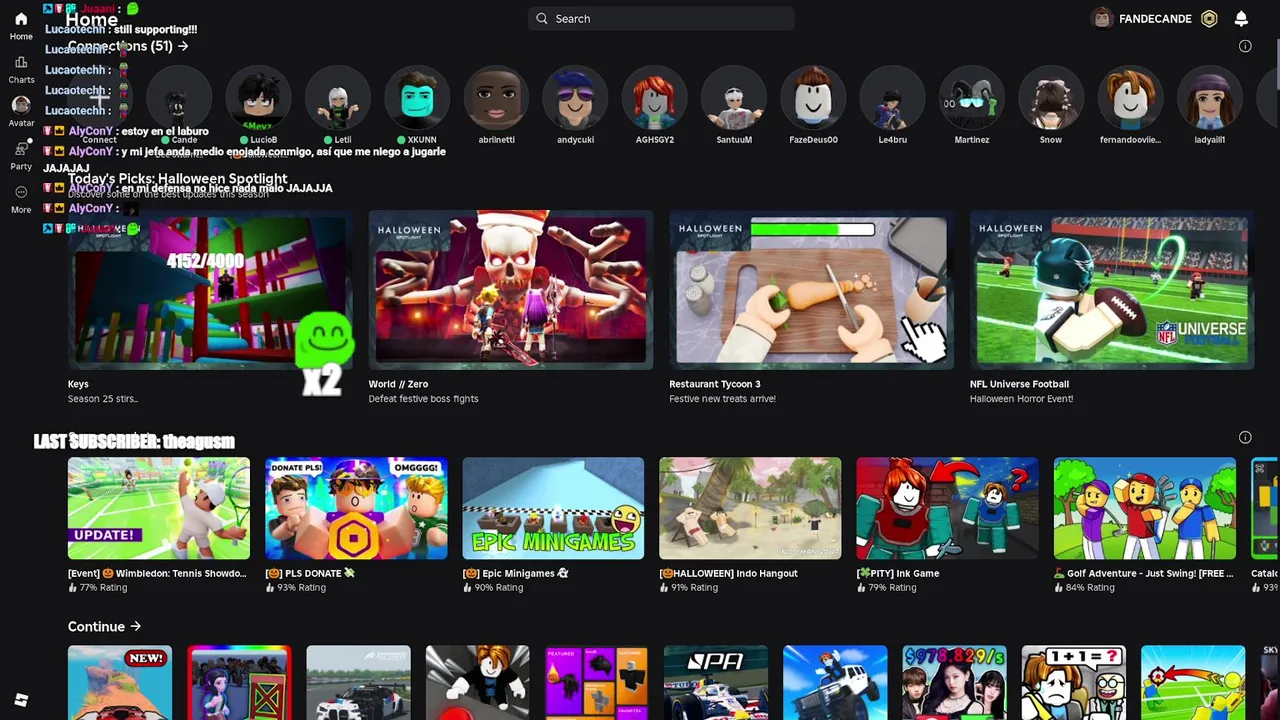
Task: Open FazeDeus00's connection avatar
Action: [x=813, y=98]
